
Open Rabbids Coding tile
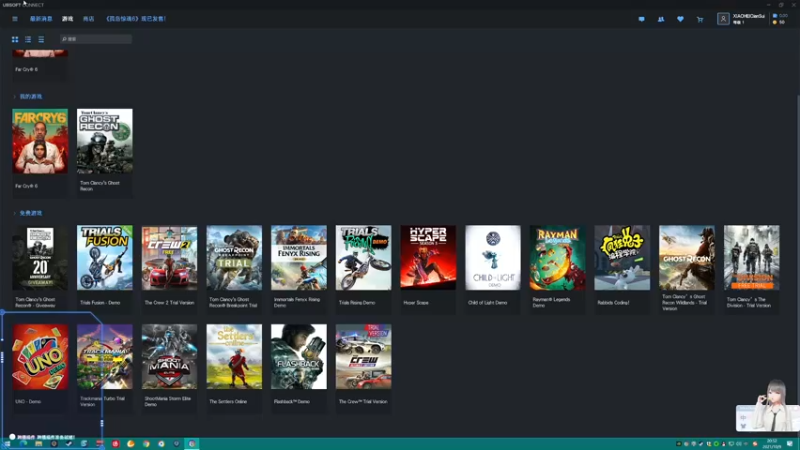622,268
